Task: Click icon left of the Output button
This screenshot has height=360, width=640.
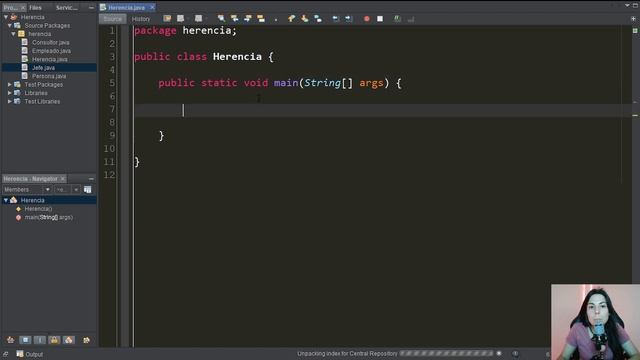Action: (5, 354)
